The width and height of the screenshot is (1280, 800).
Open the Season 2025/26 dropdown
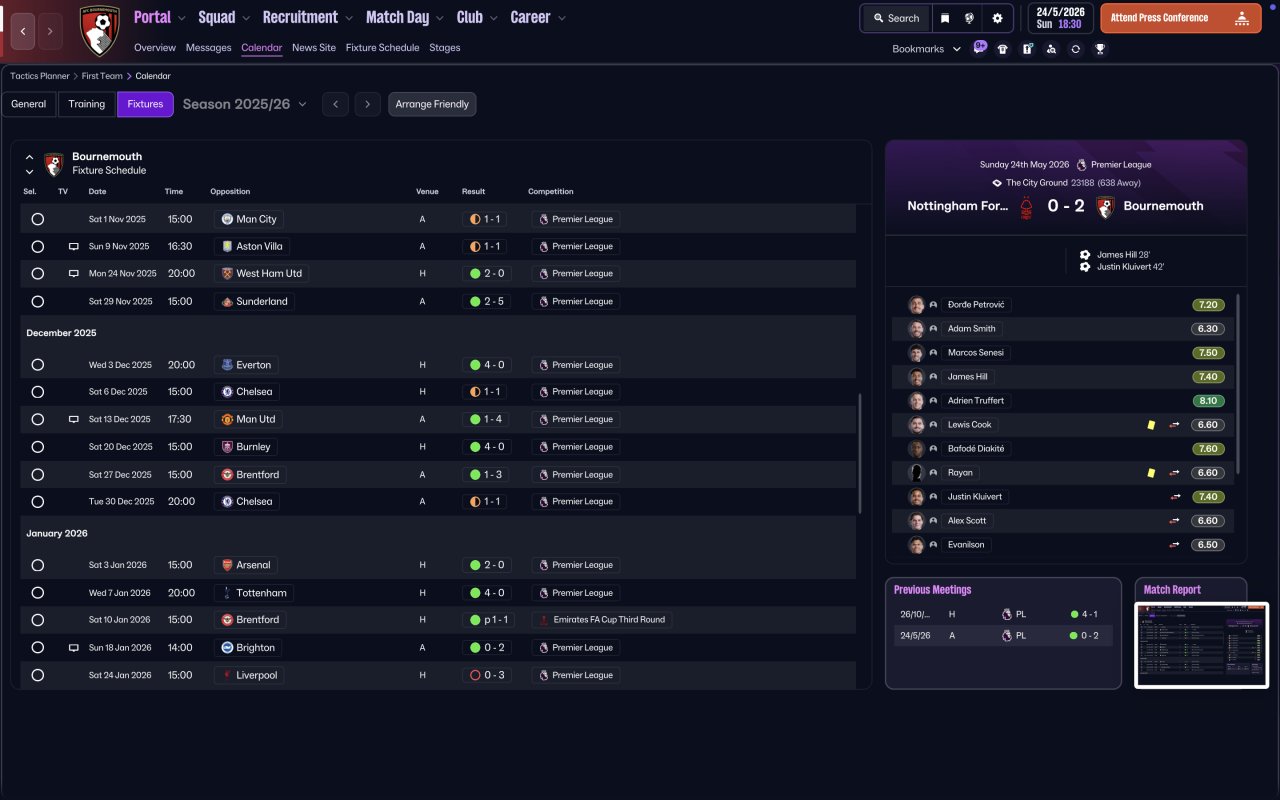coord(245,104)
